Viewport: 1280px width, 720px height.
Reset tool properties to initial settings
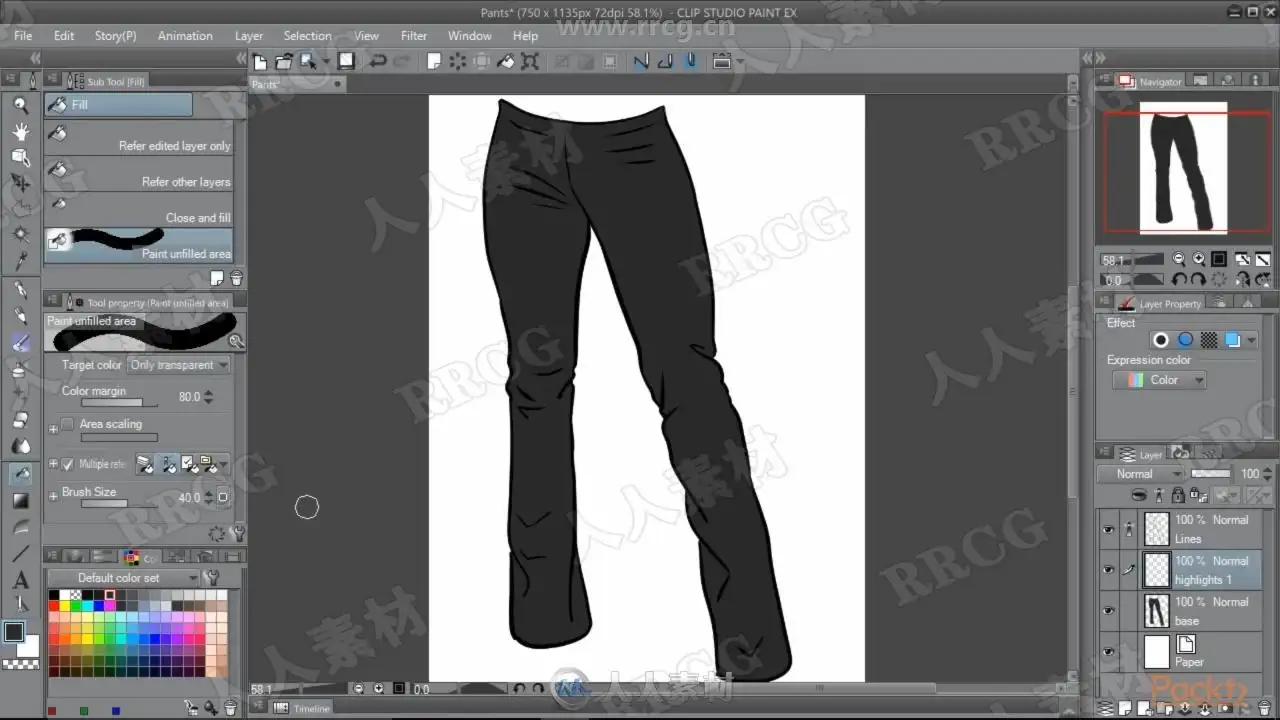pyautogui.click(x=216, y=534)
